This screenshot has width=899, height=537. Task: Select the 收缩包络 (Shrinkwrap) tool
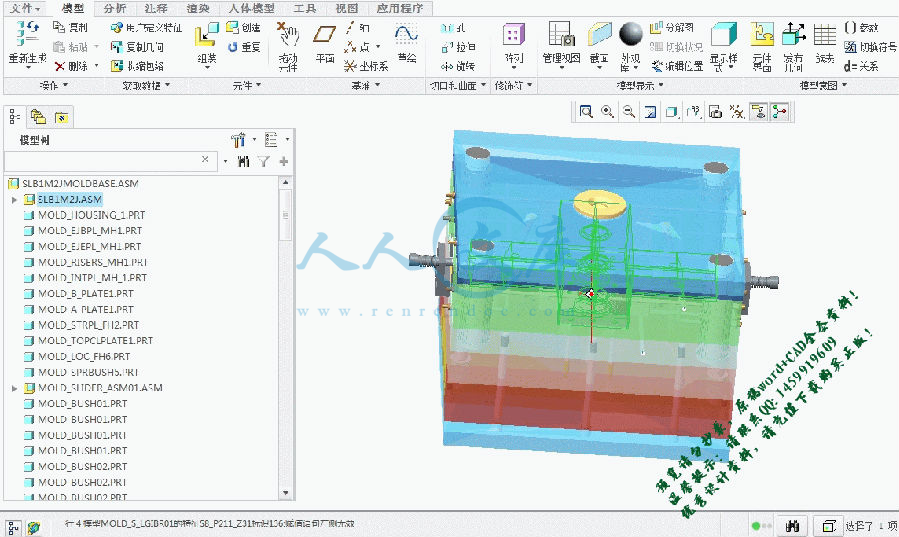(x=138, y=66)
